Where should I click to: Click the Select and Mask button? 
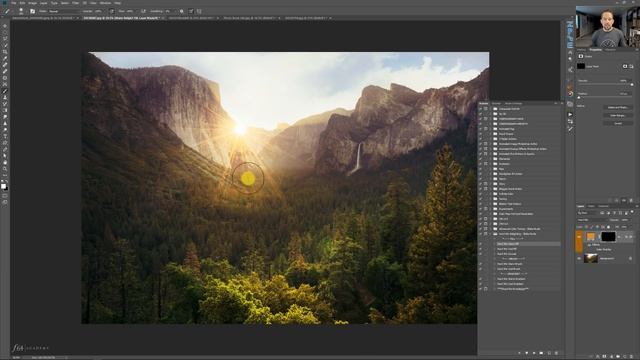618,108
